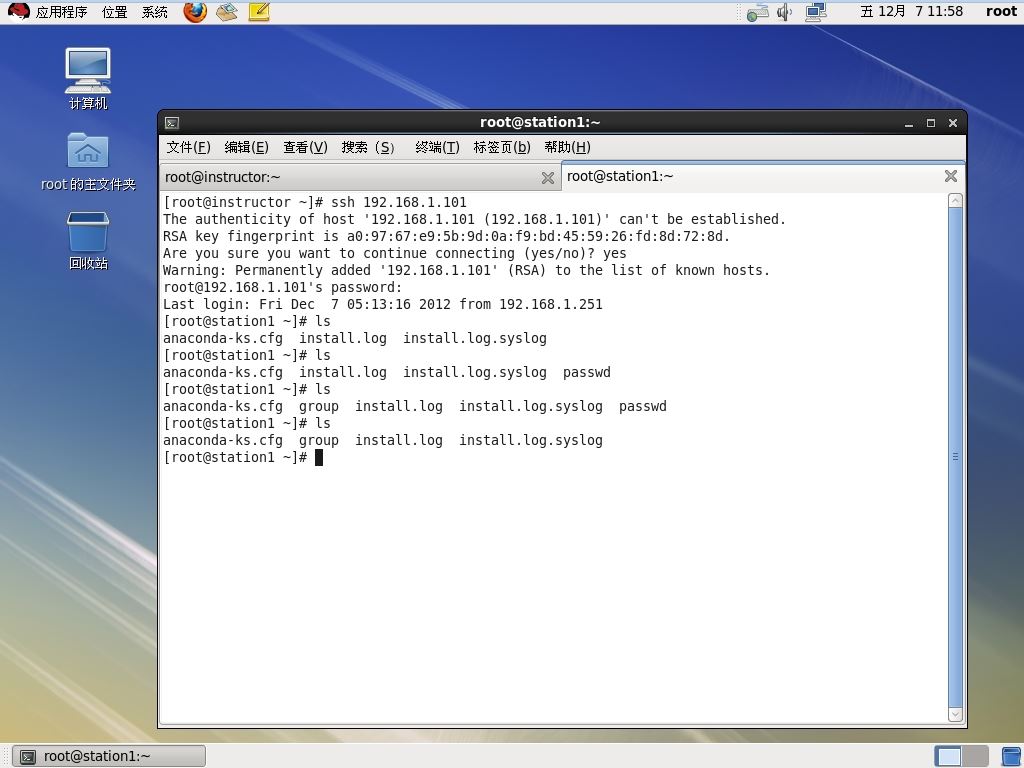The height and width of the screenshot is (768, 1024).
Task: Click the 'ssh 192.168.1.101' command text
Action: pyautogui.click(x=398, y=202)
